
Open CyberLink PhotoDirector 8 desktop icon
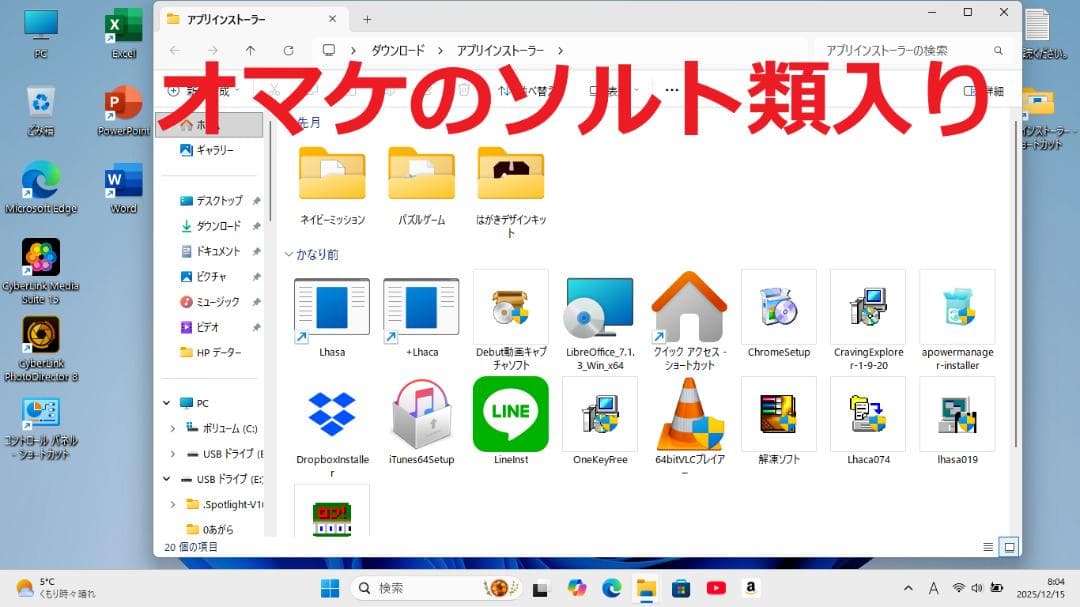41,349
